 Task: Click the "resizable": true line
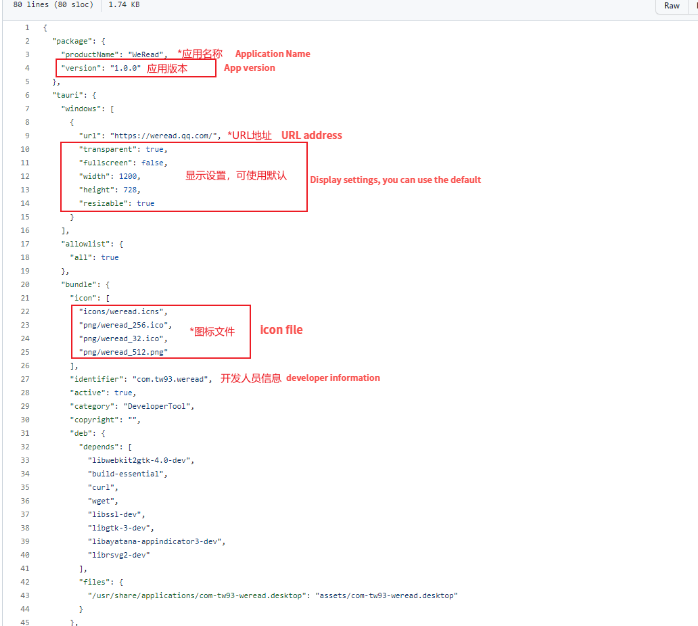coord(117,203)
